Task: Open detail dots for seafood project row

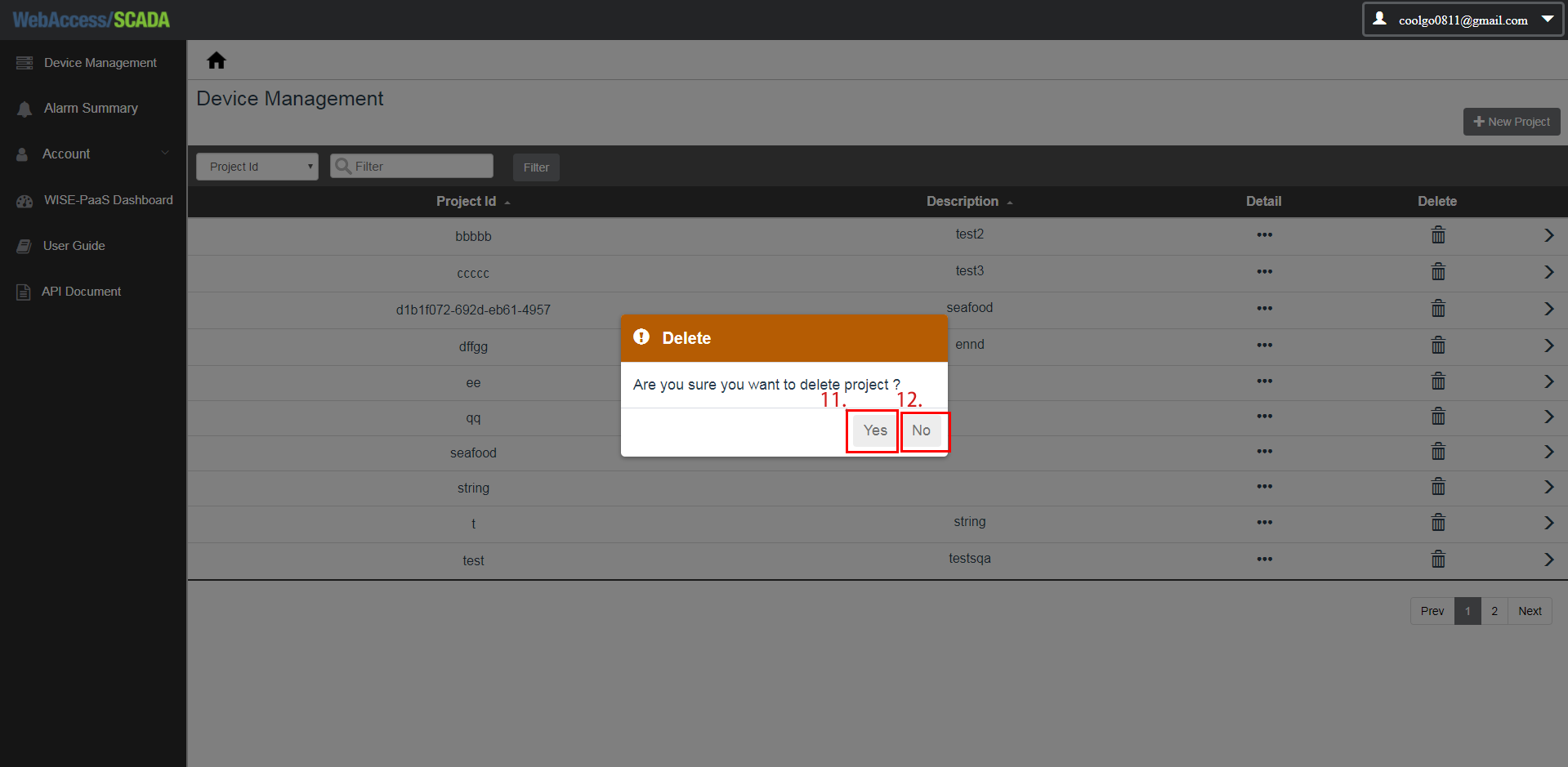Action: [1265, 451]
